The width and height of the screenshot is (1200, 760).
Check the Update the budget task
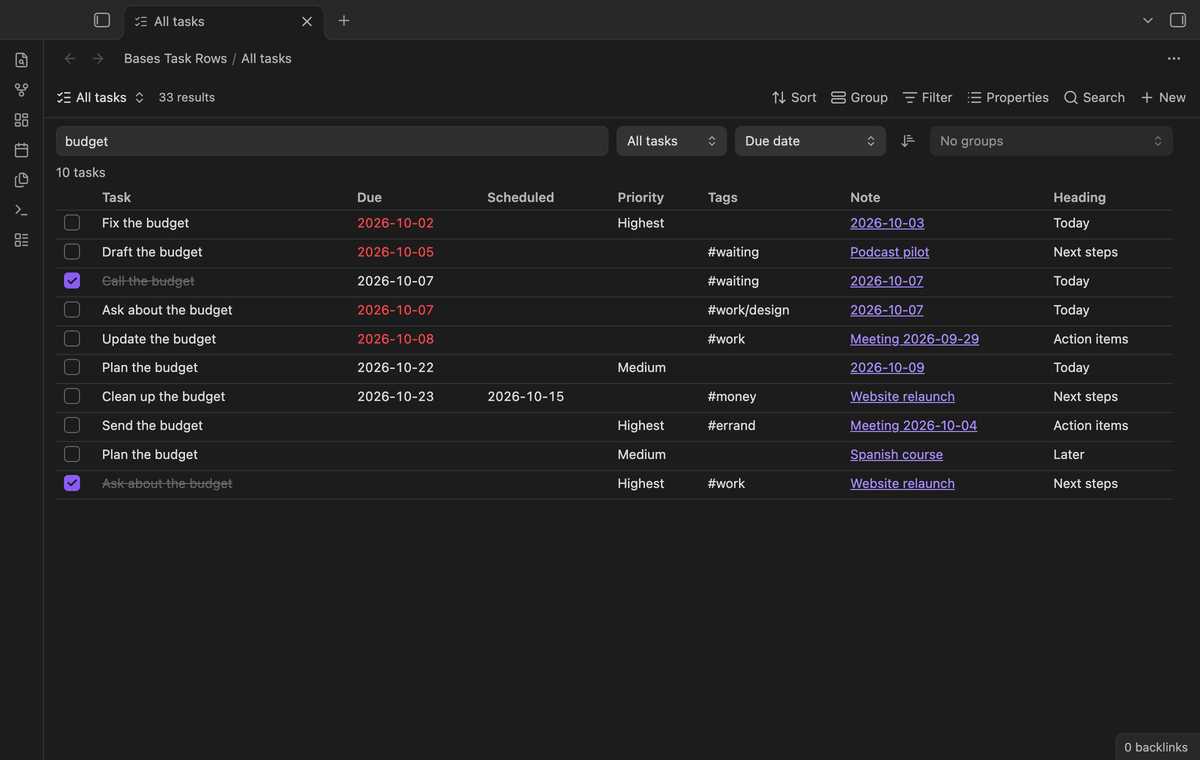tap(72, 339)
